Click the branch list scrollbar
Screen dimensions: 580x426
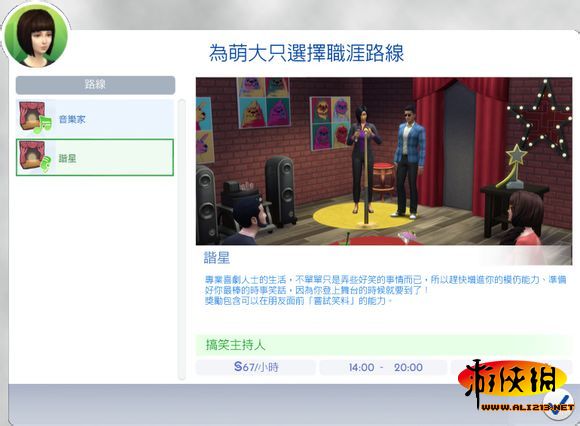coord(182,239)
